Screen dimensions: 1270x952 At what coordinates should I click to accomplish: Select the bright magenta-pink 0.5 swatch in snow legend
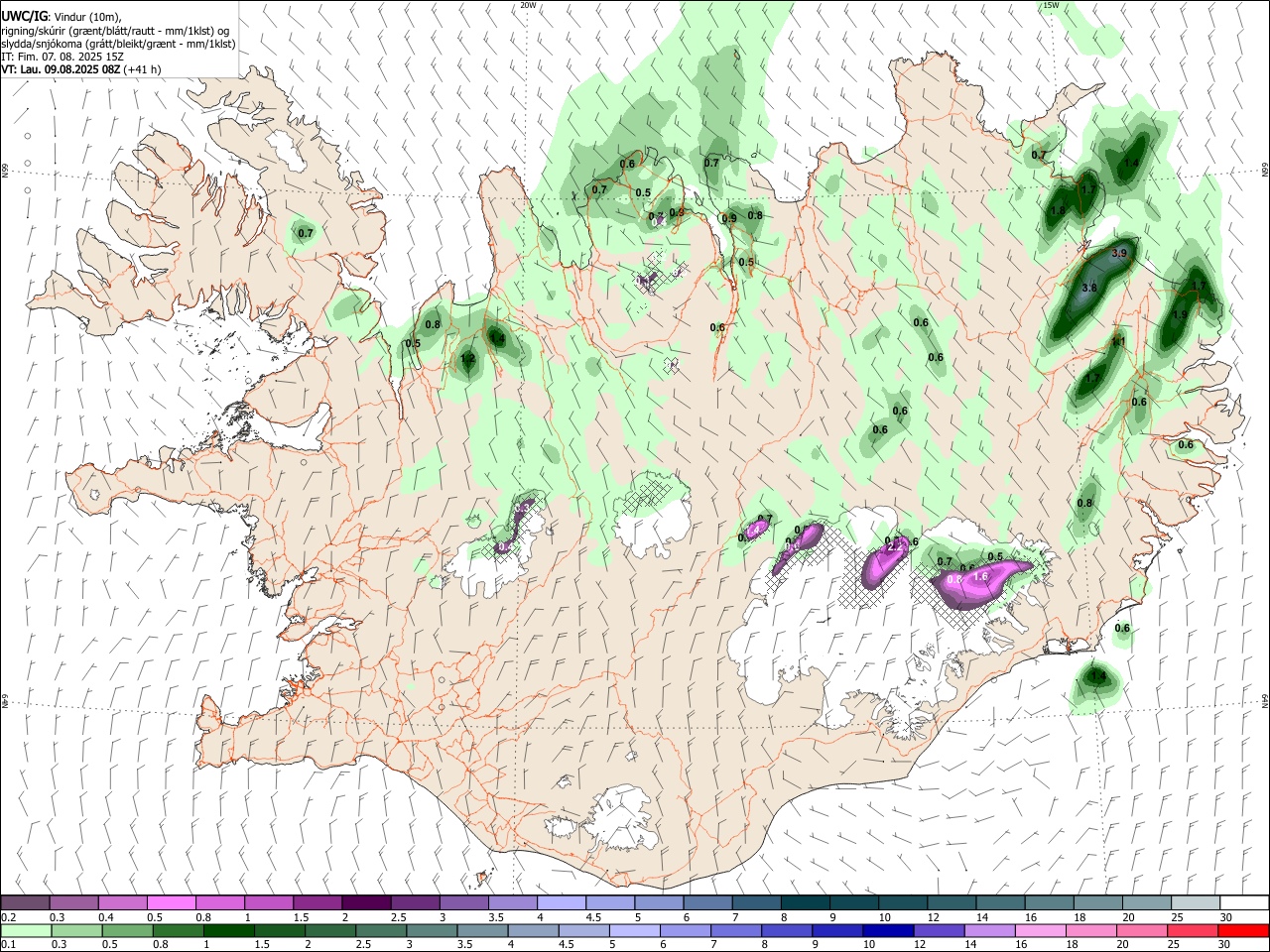(171, 902)
